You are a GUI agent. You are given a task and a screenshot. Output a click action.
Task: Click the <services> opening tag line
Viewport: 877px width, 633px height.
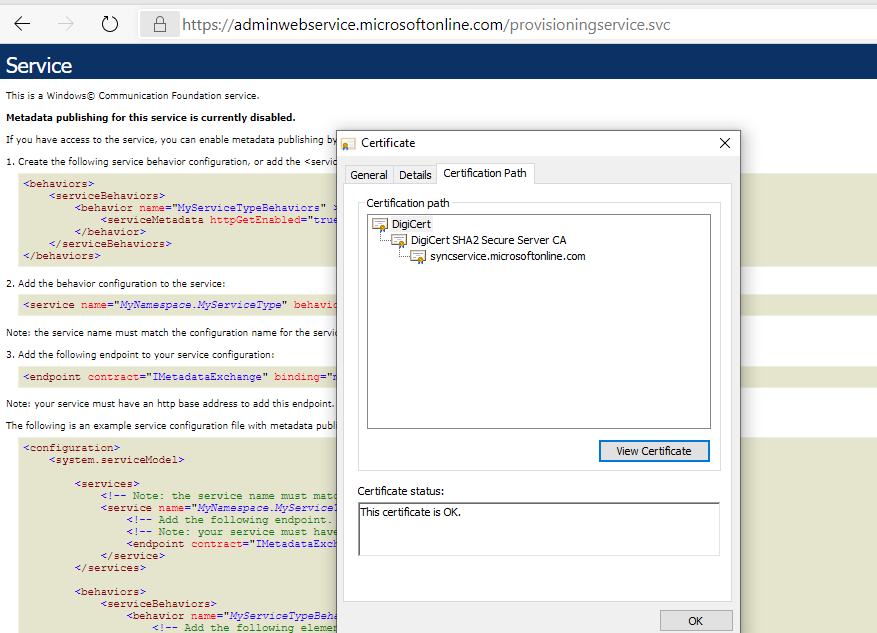pos(107,484)
